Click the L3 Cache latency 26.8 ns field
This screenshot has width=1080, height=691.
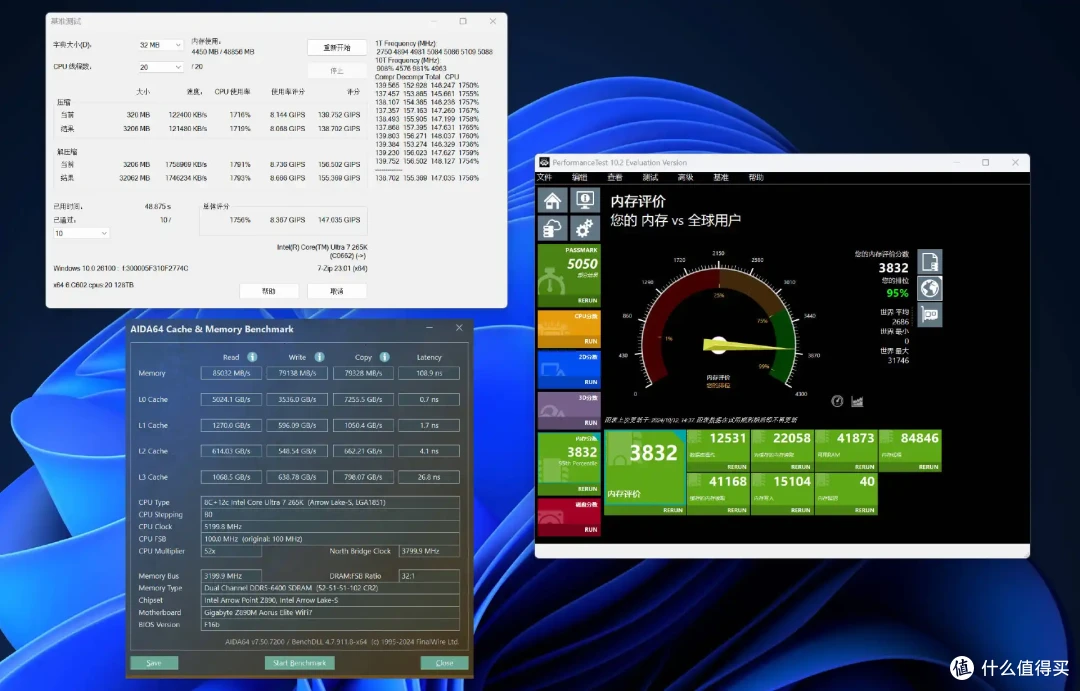click(x=429, y=477)
